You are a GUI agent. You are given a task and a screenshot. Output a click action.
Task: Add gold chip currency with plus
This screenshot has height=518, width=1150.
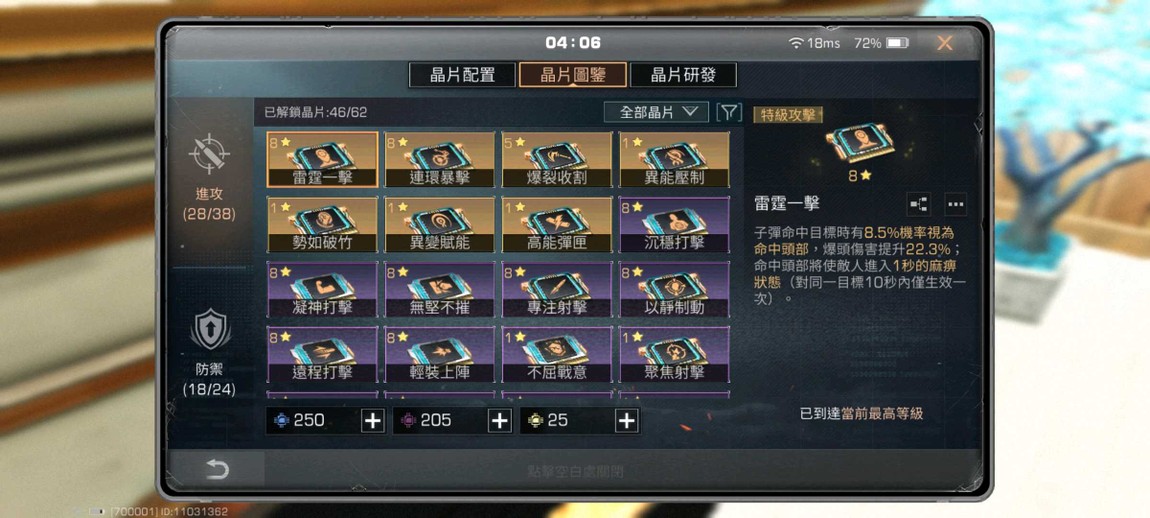click(x=626, y=420)
